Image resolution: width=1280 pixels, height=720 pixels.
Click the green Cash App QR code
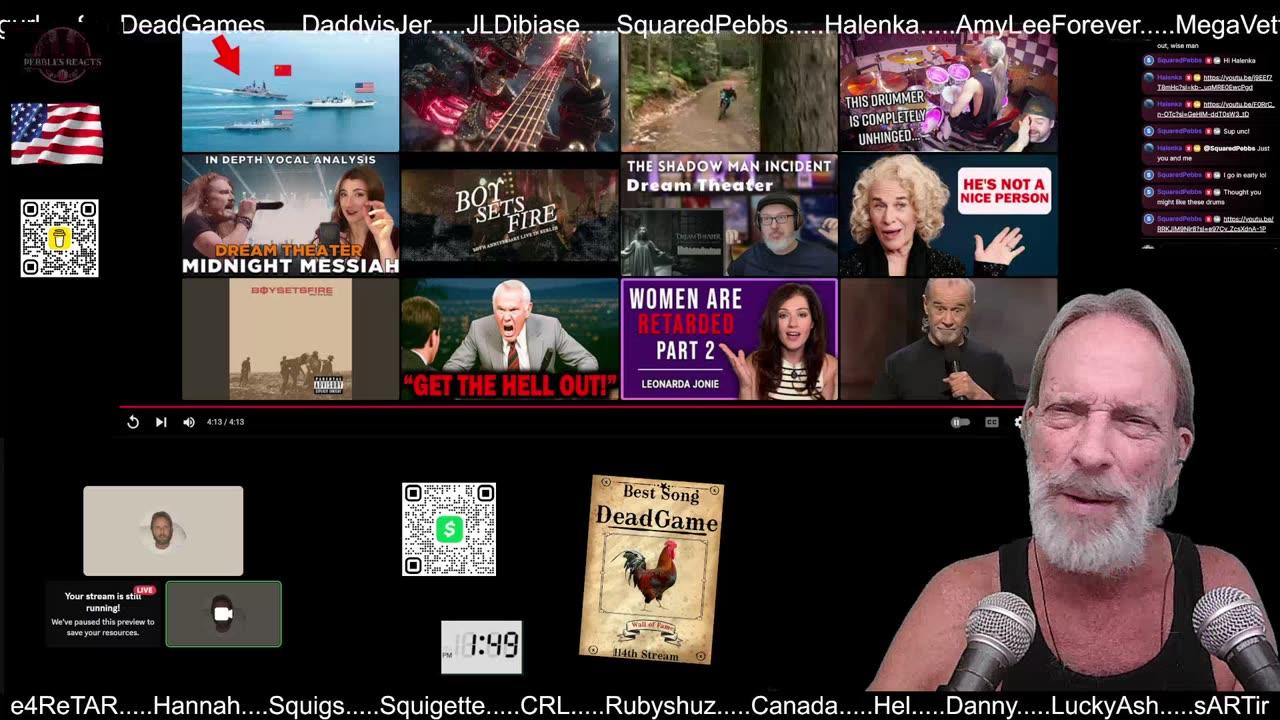[449, 529]
